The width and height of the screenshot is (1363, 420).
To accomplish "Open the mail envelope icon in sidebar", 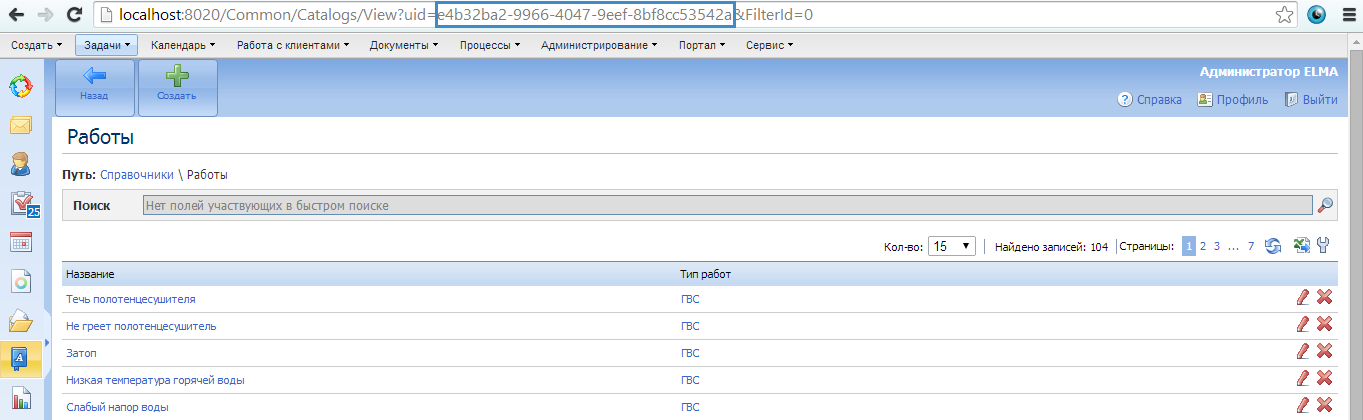I will (21, 125).
